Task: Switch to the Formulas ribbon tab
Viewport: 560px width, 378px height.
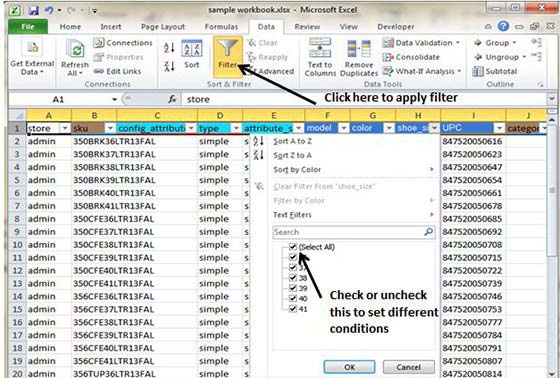Action: (x=221, y=27)
